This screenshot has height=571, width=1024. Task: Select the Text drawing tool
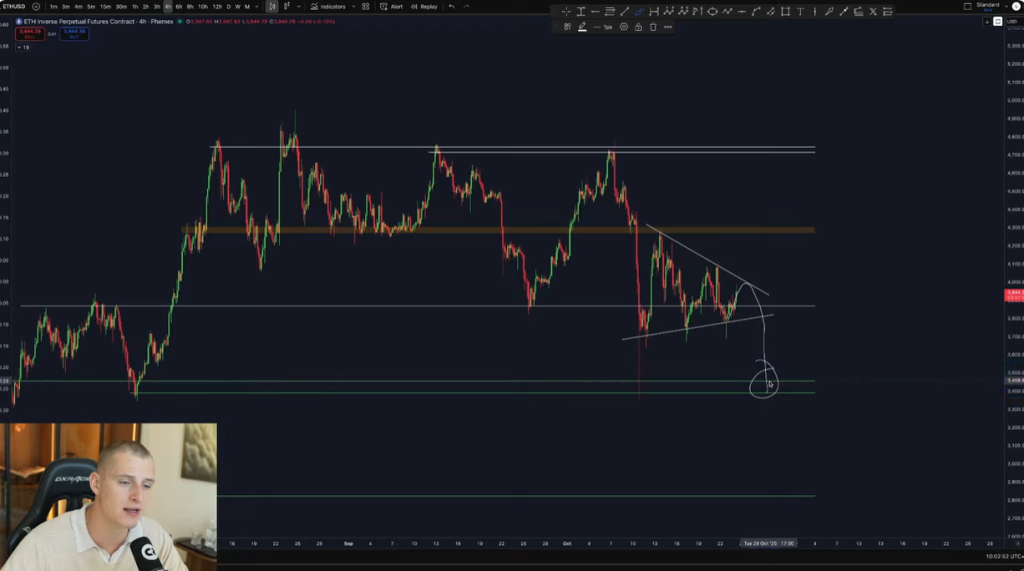pos(800,12)
